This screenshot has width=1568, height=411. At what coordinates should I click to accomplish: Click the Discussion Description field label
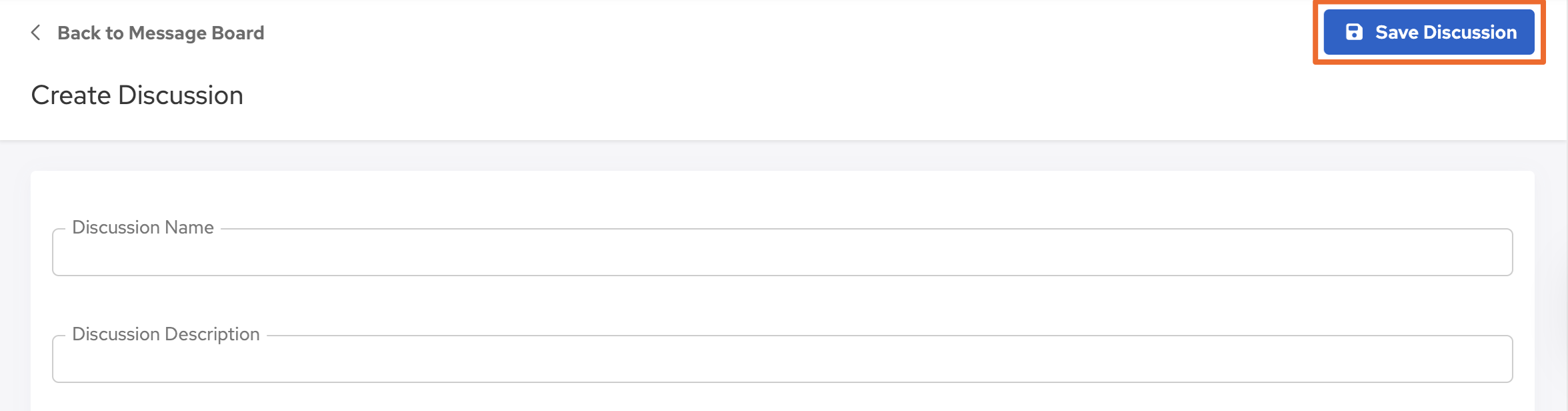[165, 334]
